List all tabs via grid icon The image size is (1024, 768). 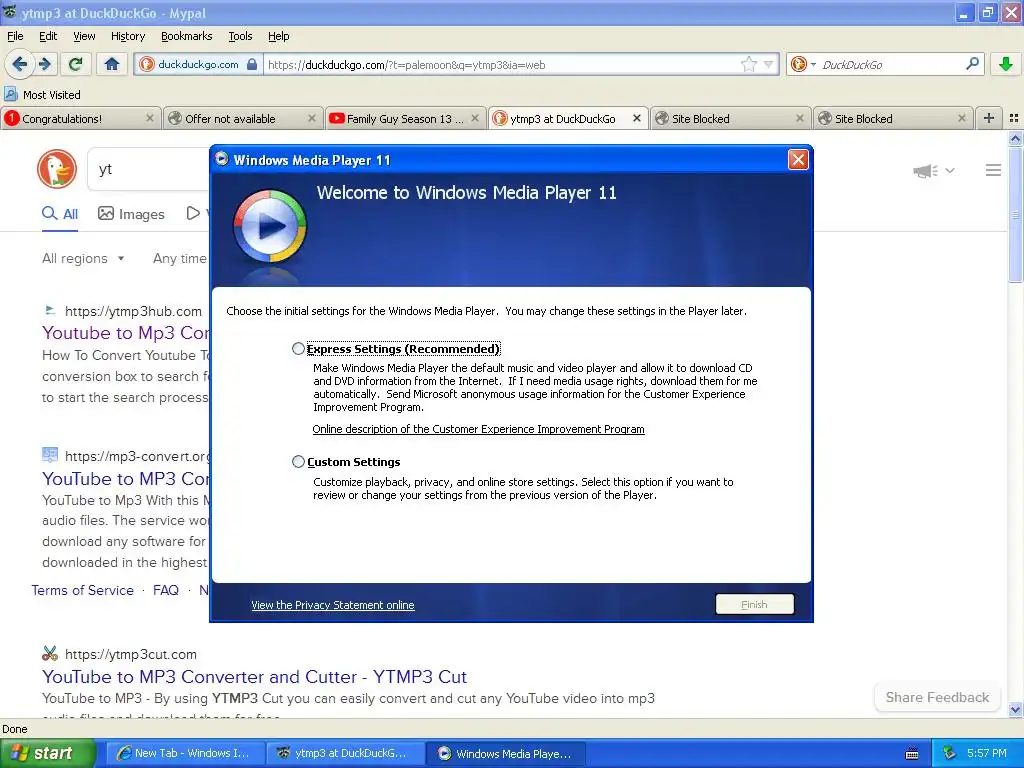(1014, 118)
